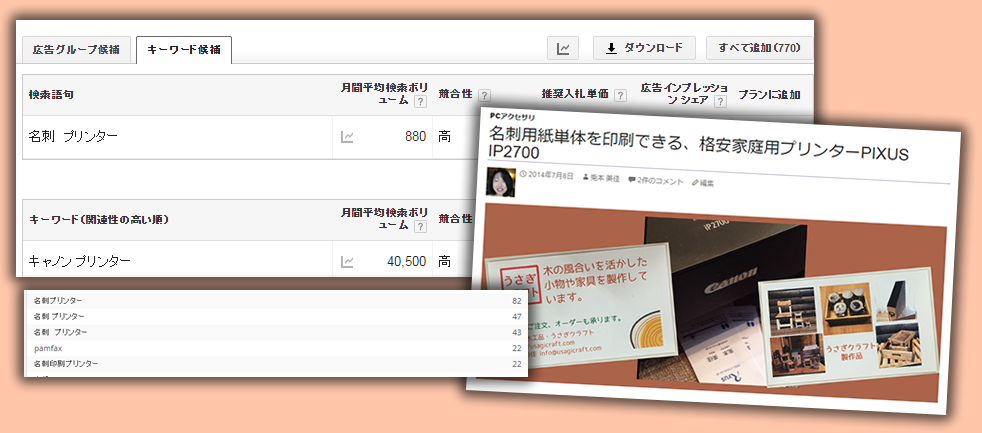Viewport: 982px width, 433px height.
Task: Click the author avatar photo
Action: tap(501, 182)
